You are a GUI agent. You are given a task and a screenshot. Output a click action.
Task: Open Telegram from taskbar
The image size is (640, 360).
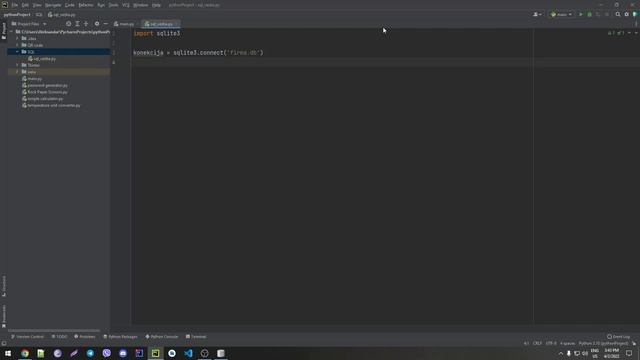[x=90, y=353]
